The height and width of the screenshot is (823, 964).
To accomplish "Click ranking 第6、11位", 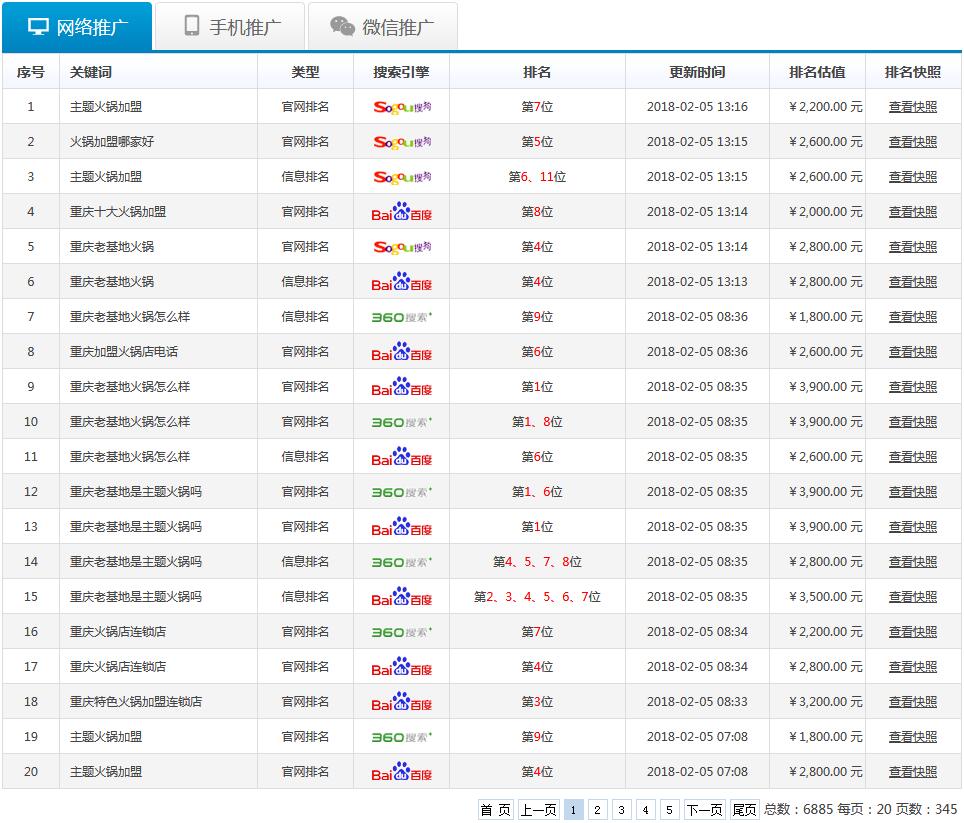I will [537, 177].
